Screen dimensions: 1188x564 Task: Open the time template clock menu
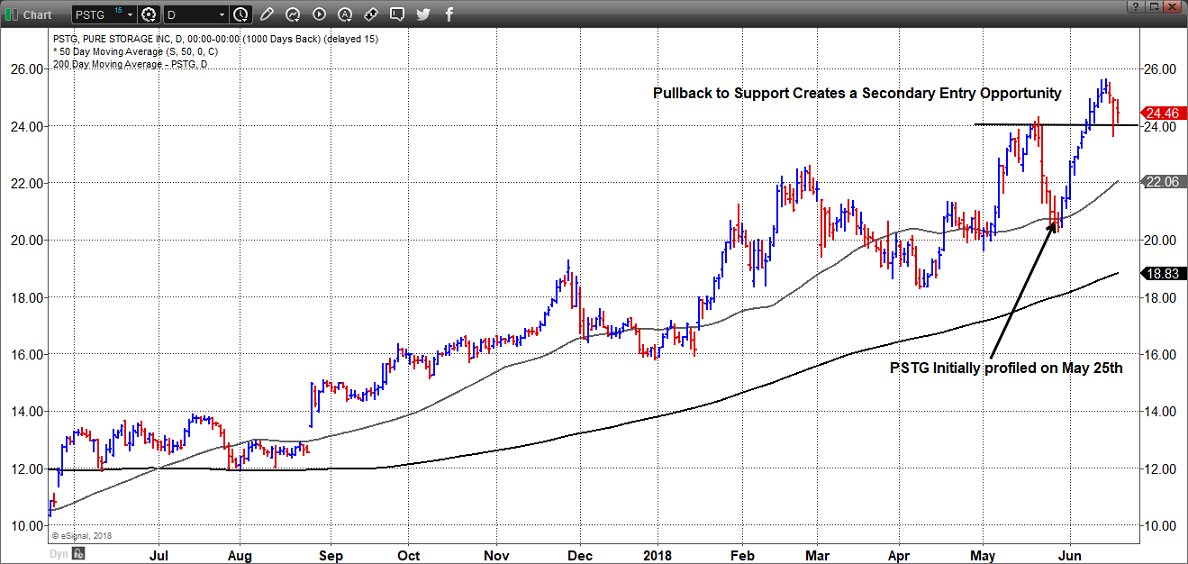tap(241, 14)
